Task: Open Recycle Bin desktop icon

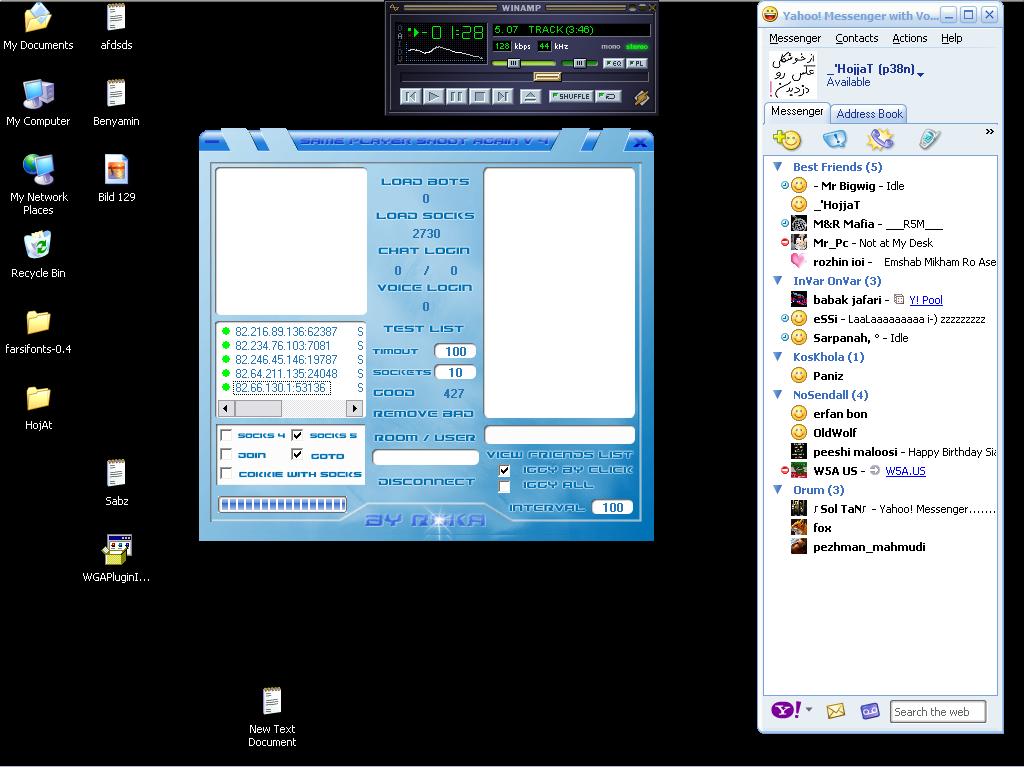Action: (38, 255)
